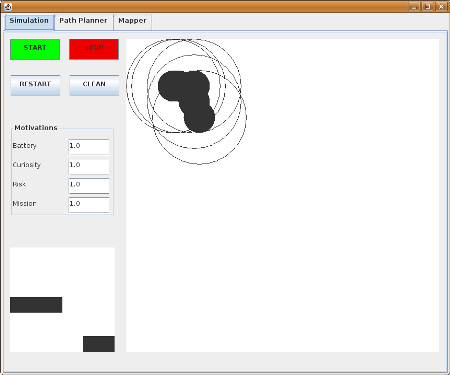Click the wide dark bar in the minimap panel
This screenshot has width=450, height=375.
[36, 305]
